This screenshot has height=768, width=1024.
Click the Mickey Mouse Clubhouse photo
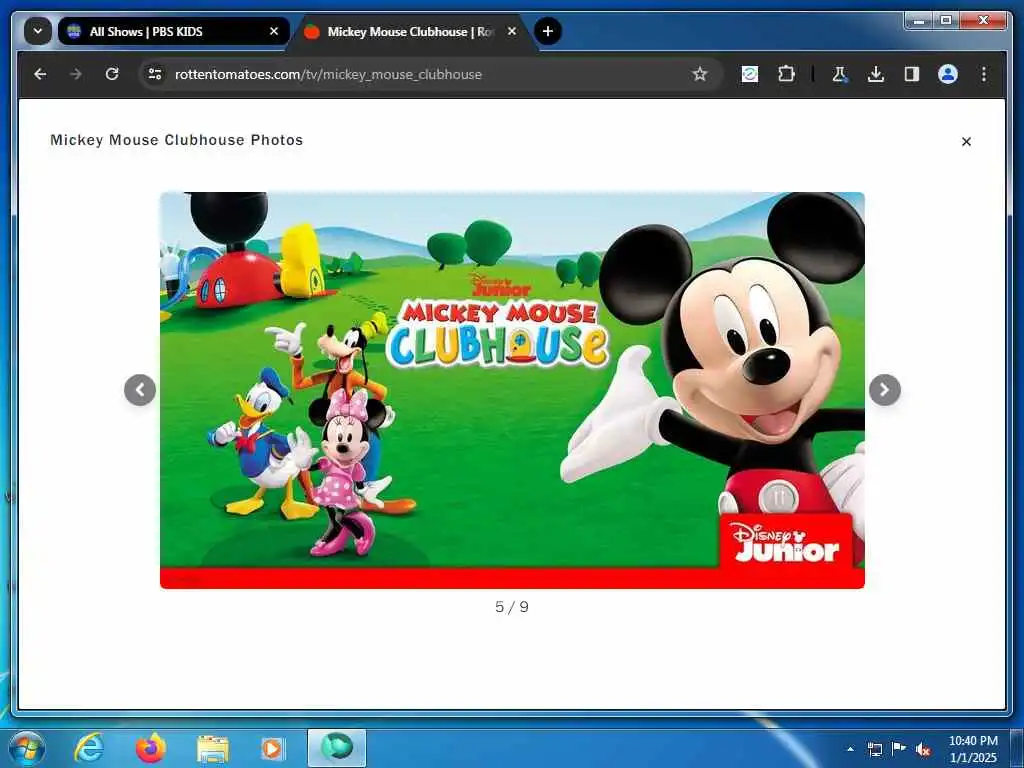coord(512,390)
